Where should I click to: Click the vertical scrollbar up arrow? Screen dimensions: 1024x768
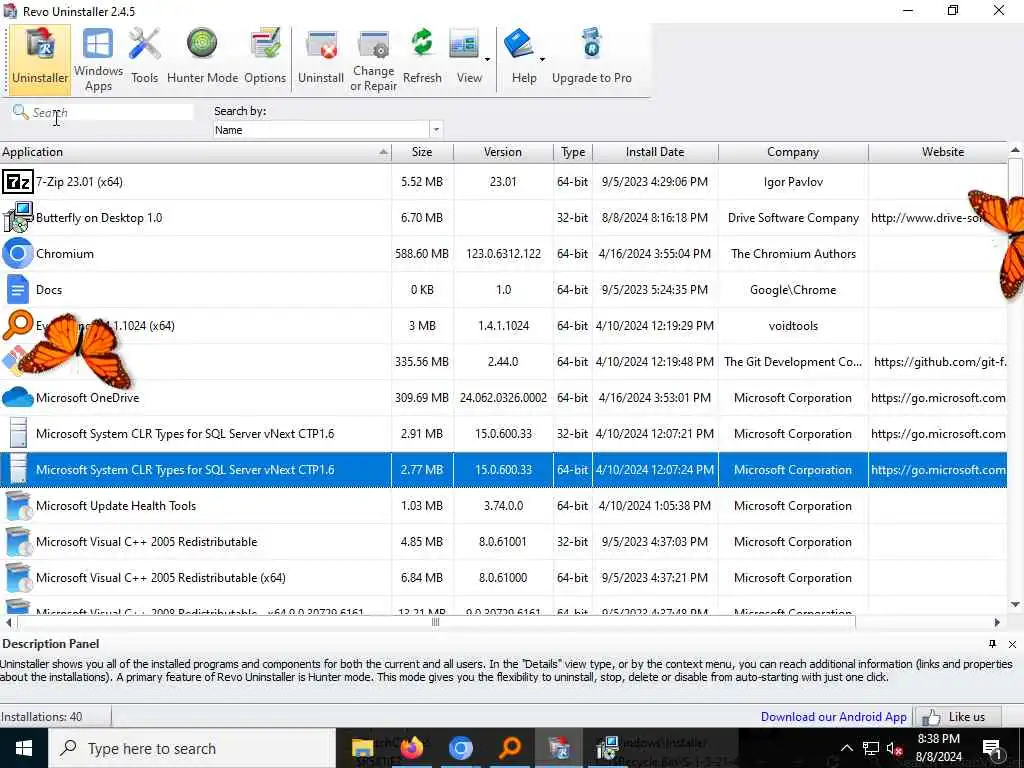coord(1015,150)
